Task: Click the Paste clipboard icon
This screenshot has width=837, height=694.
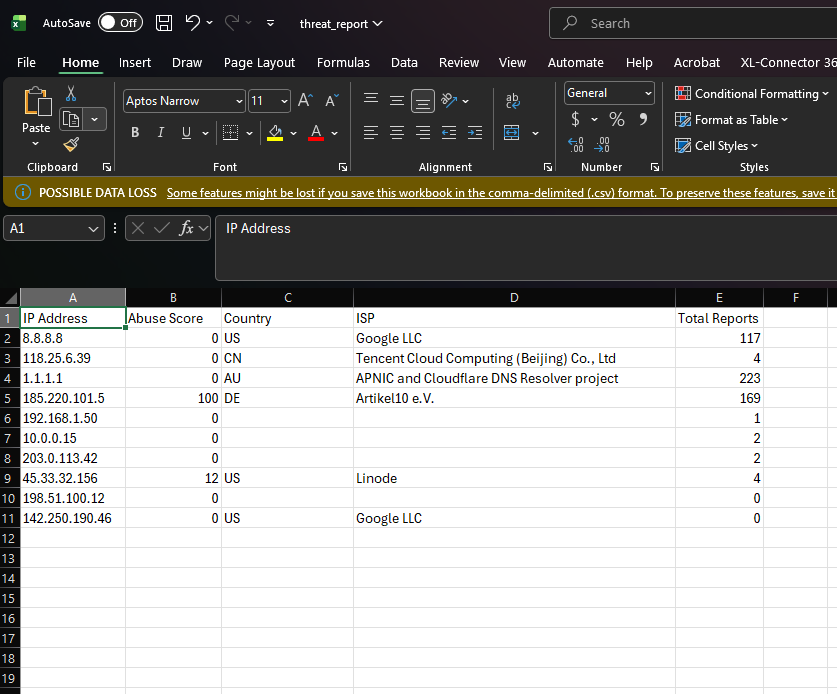Action: (37, 101)
